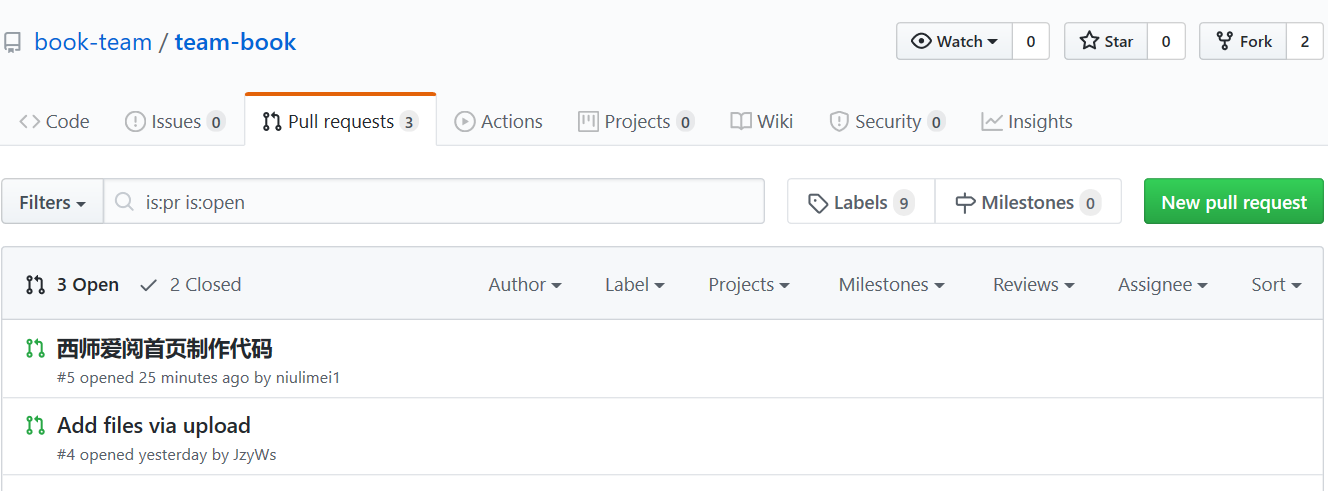Click pull request icon beside 西师爱阅首页制作代码

(x=35, y=349)
